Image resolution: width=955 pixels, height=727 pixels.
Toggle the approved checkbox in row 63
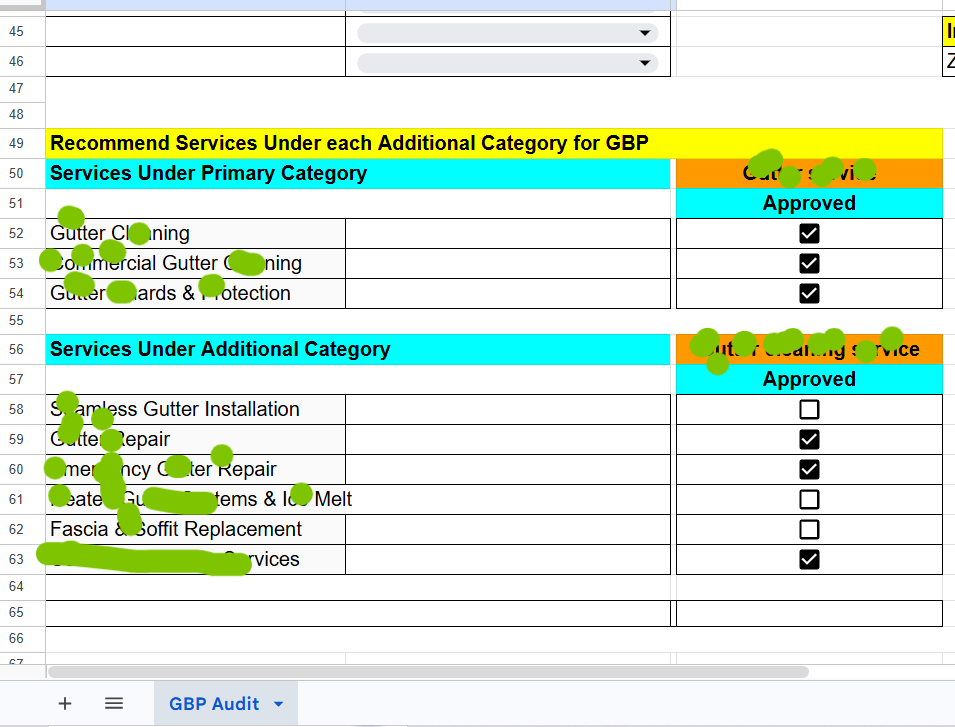[809, 559]
